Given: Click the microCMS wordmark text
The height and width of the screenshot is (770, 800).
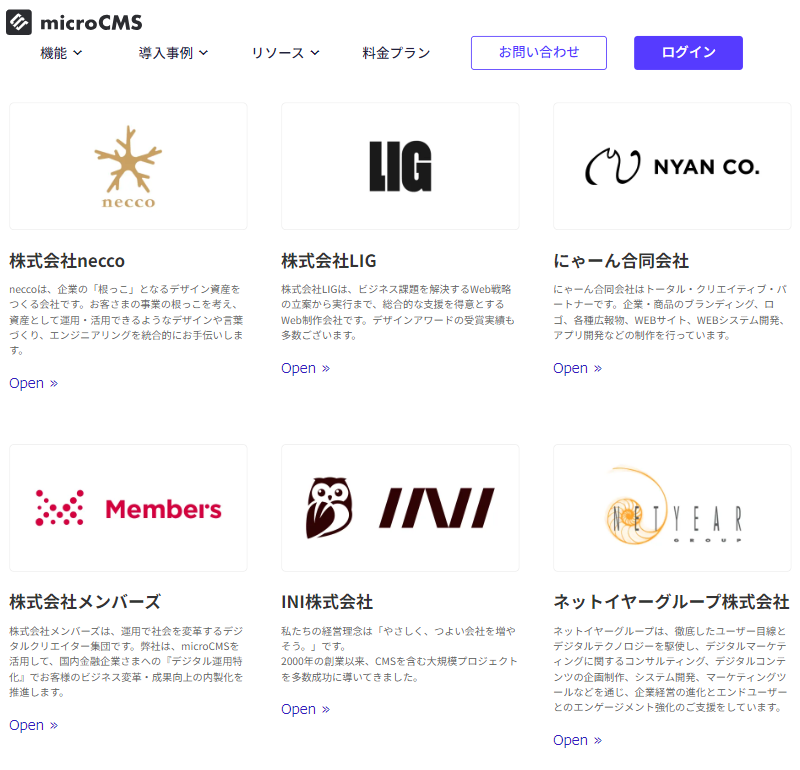Looking at the screenshot, I should [x=91, y=23].
